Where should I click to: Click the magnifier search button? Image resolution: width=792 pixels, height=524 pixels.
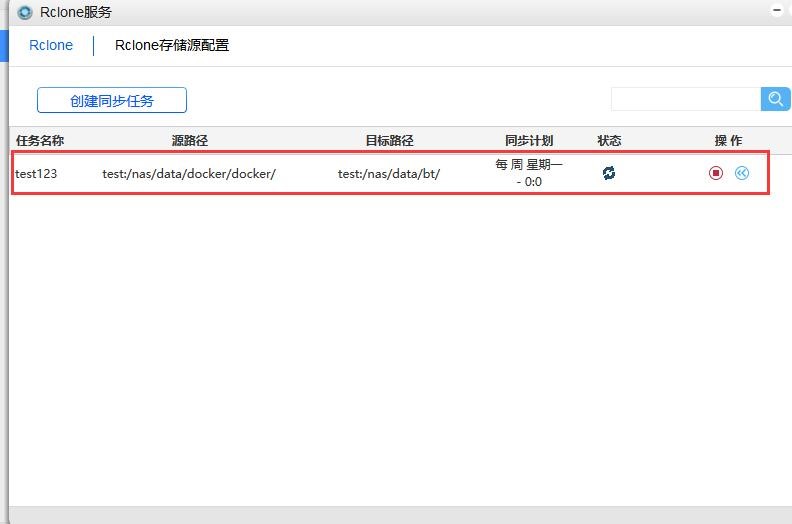[775, 99]
